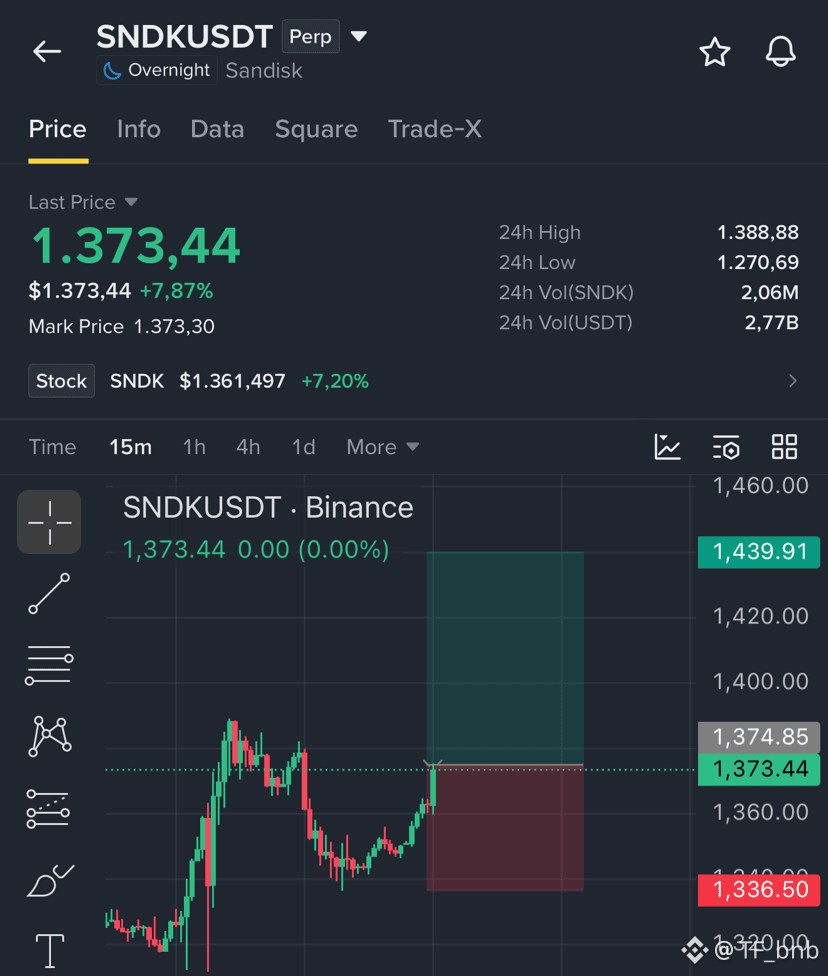Tap the 24h High value 1.388,88
828x976 pixels.
point(758,232)
